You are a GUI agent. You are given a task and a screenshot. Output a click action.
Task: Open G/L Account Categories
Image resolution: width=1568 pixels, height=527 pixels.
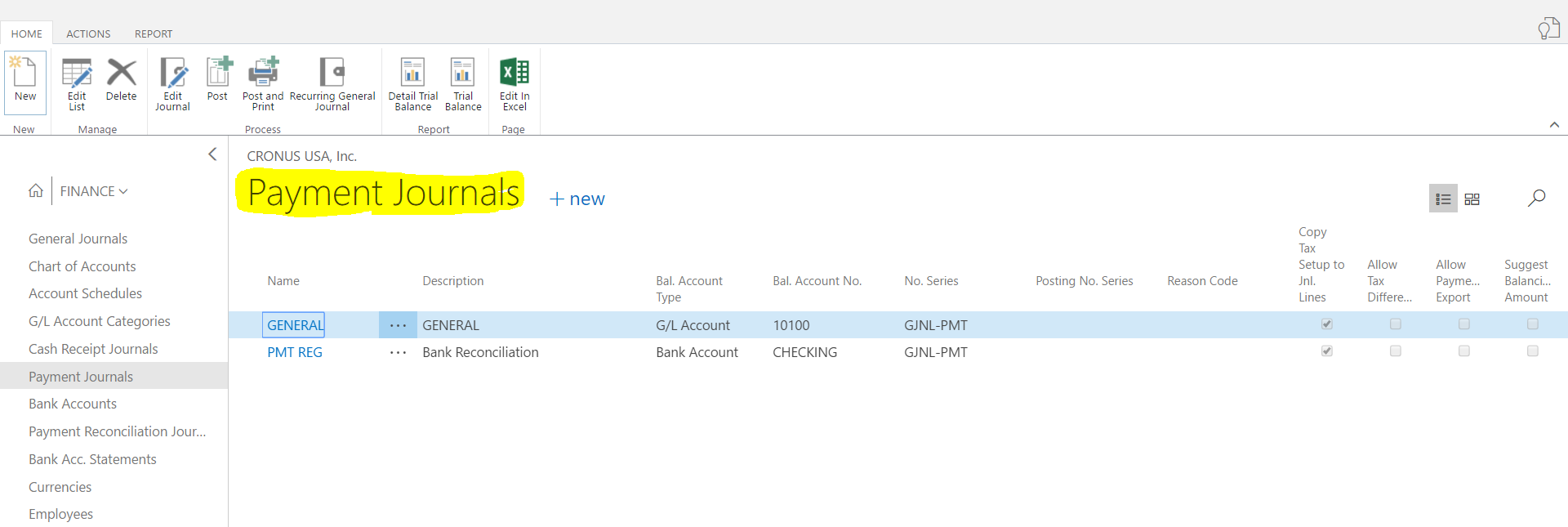[x=100, y=321]
